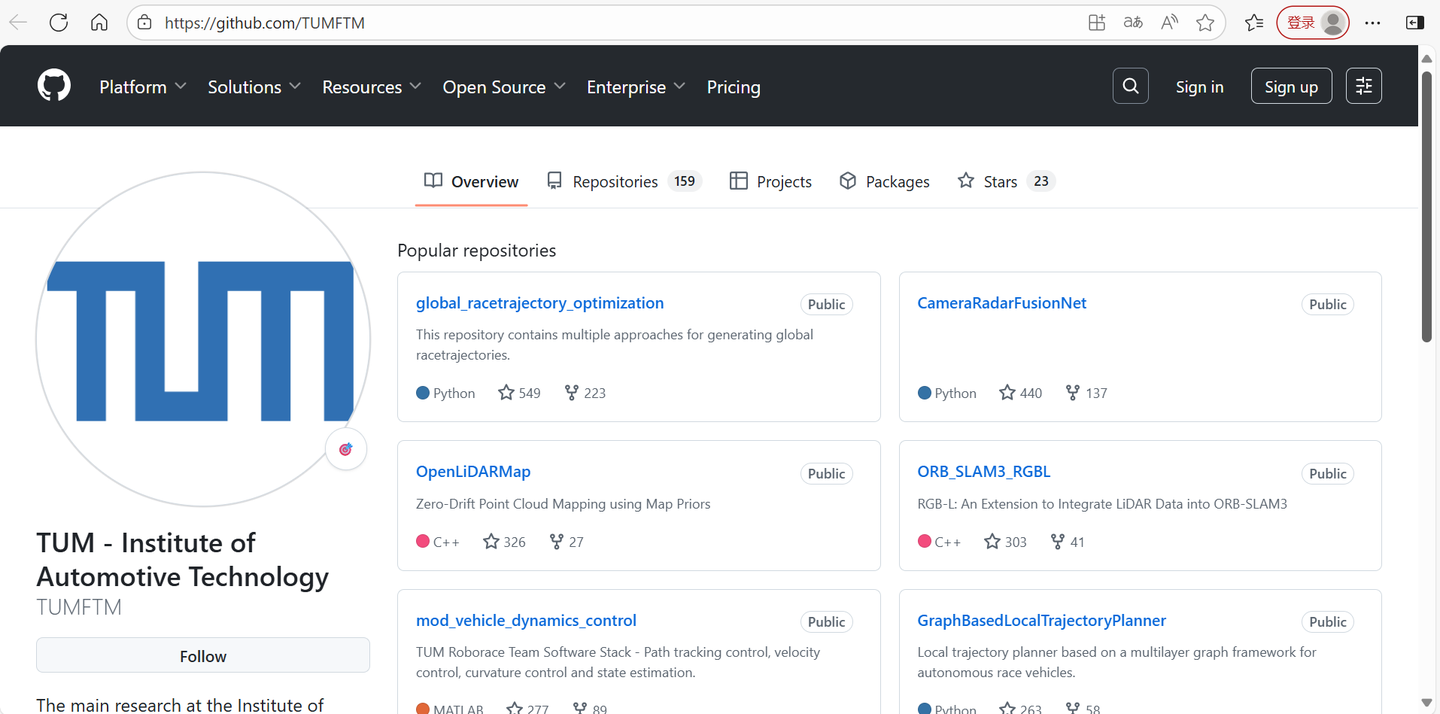The width and height of the screenshot is (1440, 714).
Task: Open the browser apps grid icon
Action: [x=1097, y=22]
